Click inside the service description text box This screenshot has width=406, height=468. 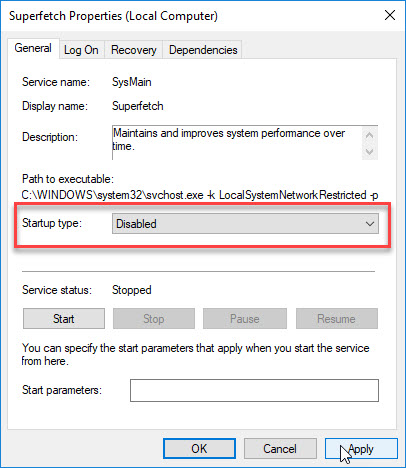coord(237,143)
